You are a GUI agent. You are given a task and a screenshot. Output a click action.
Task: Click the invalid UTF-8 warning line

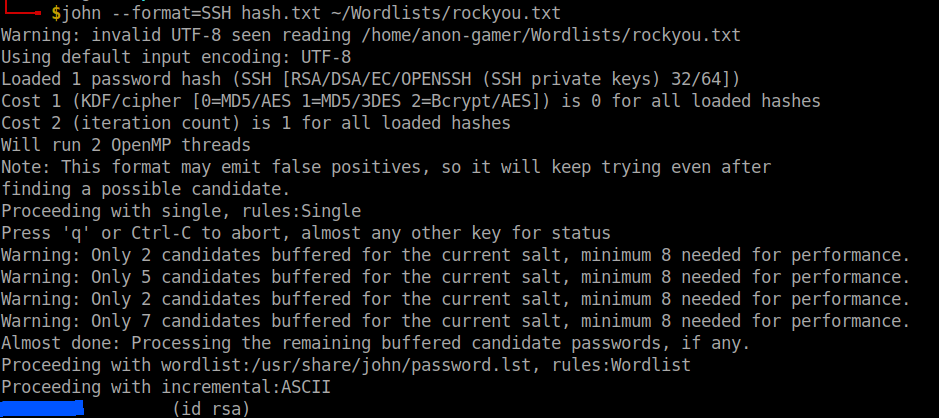pyautogui.click(x=371, y=35)
